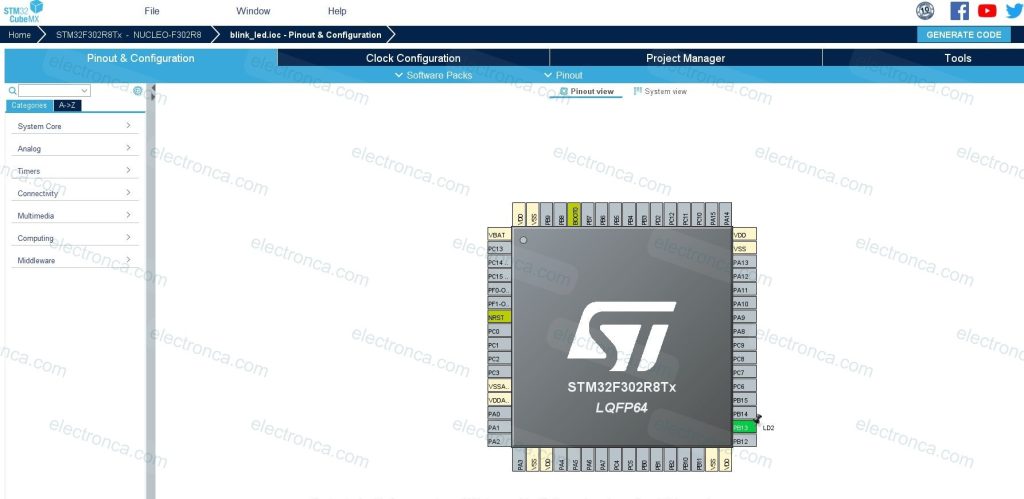The image size is (1024, 499).
Task: Switch to System view
Action: pos(660,91)
